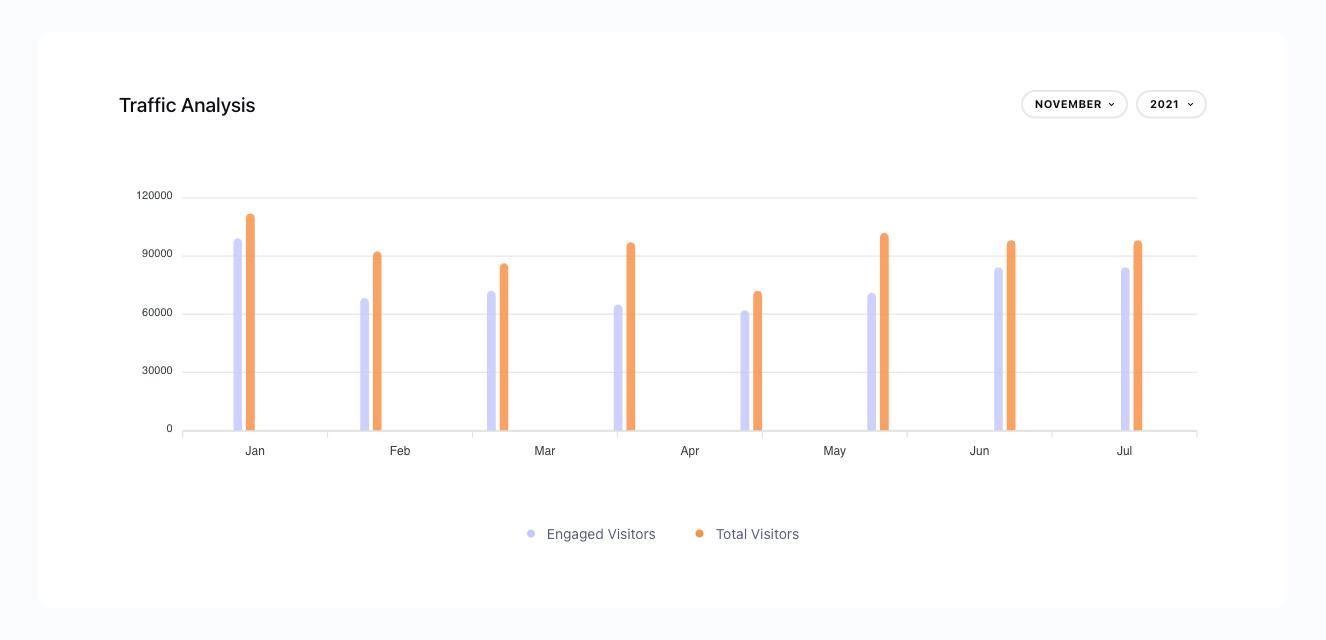Select the Jun label on the x-axis
The height and width of the screenshot is (640, 1326).
(x=979, y=451)
